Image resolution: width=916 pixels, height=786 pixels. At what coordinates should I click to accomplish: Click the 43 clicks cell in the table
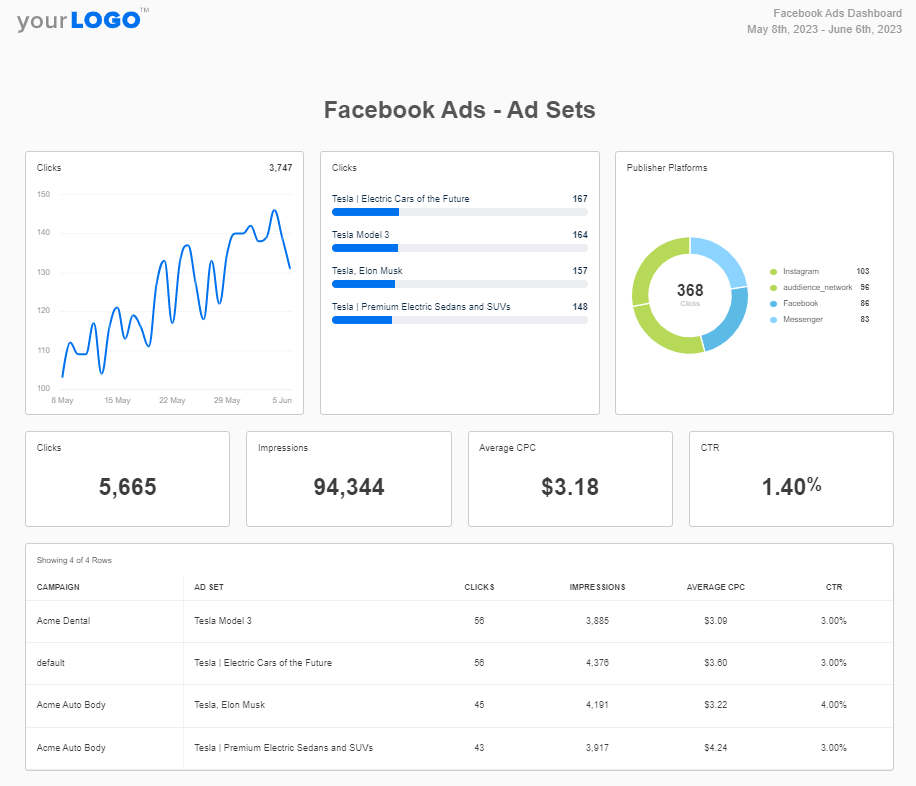click(x=479, y=747)
